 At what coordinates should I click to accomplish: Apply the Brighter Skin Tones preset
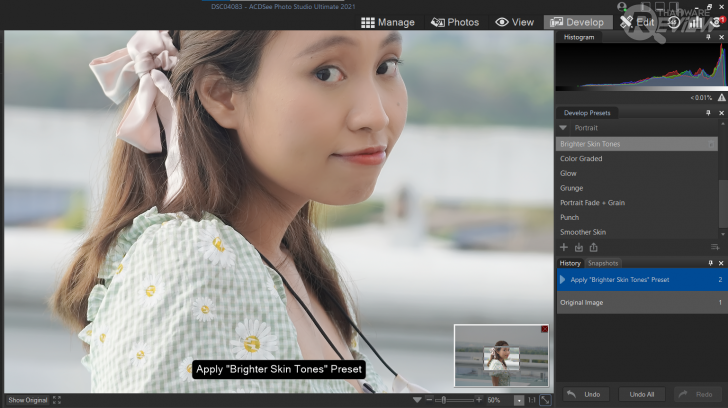(637, 144)
